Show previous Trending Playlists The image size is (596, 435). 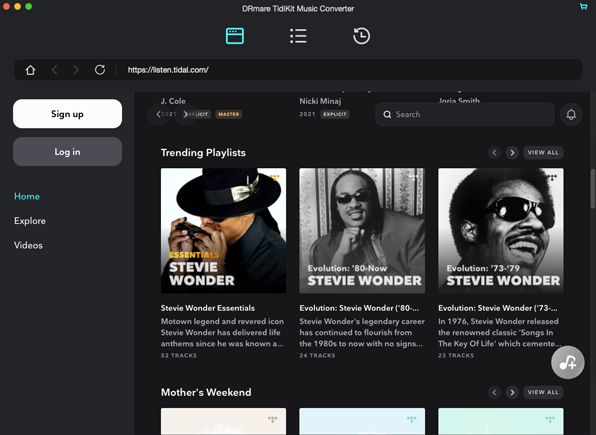click(494, 153)
